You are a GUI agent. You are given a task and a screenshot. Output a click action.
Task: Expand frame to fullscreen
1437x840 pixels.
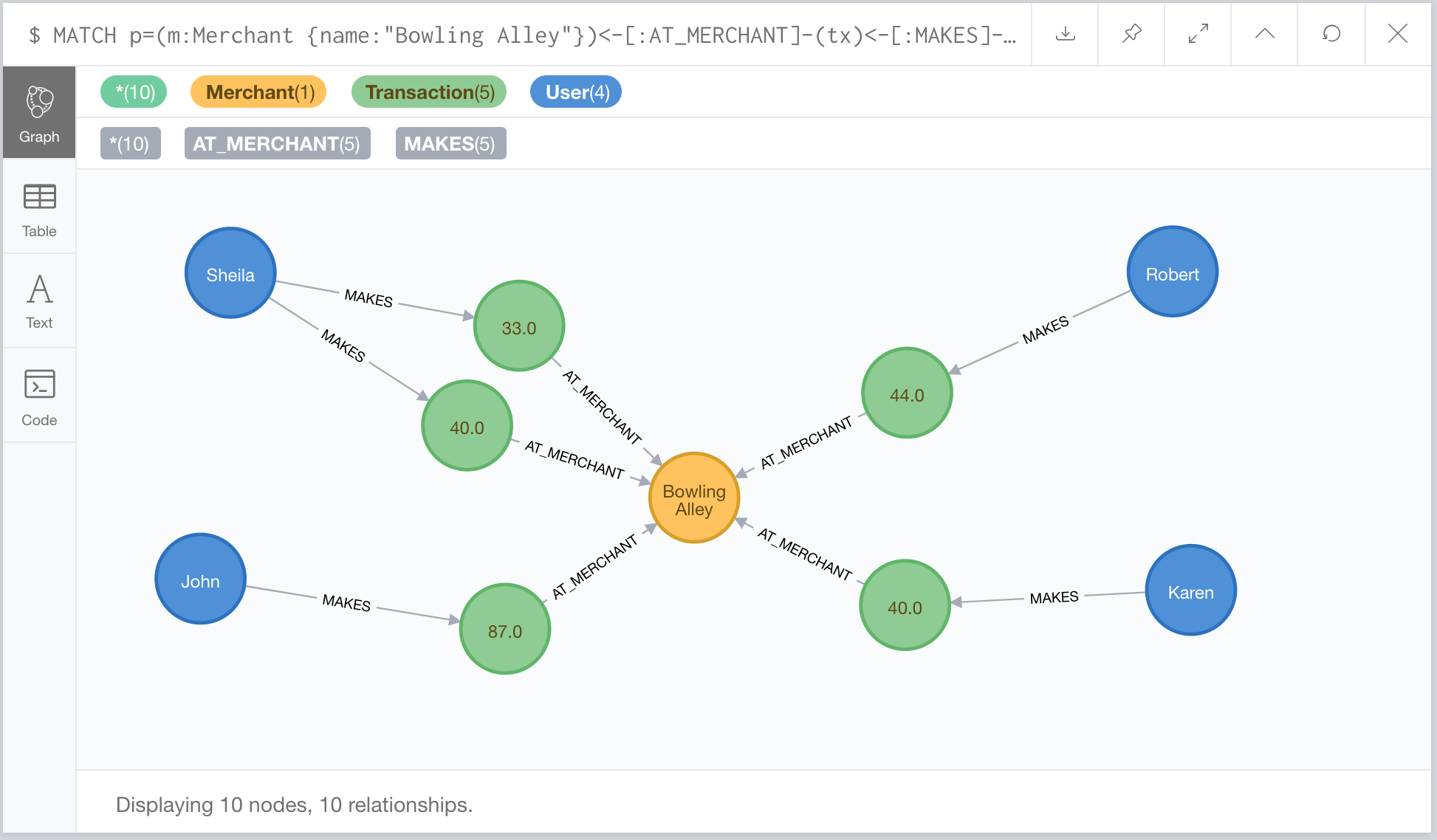tap(1198, 34)
